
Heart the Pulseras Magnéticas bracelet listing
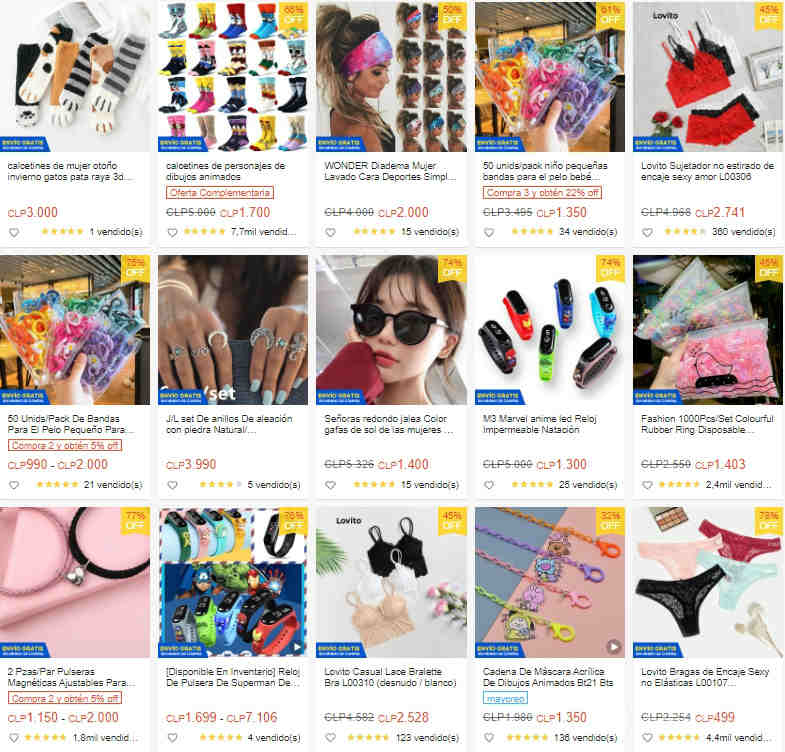(x=14, y=738)
